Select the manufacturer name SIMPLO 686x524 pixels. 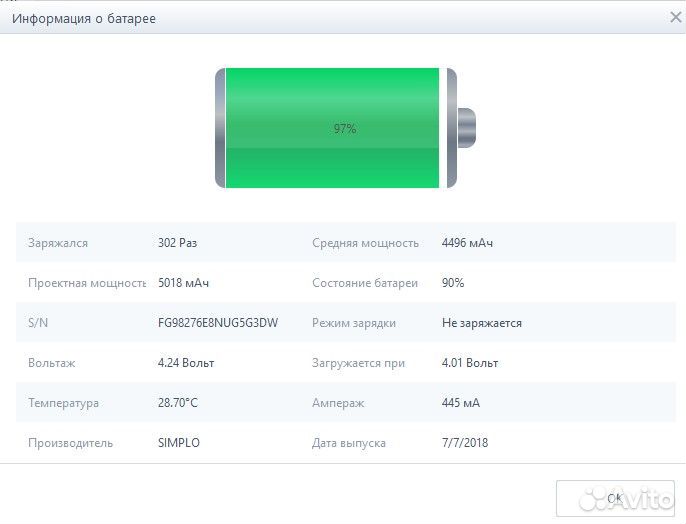pos(179,443)
